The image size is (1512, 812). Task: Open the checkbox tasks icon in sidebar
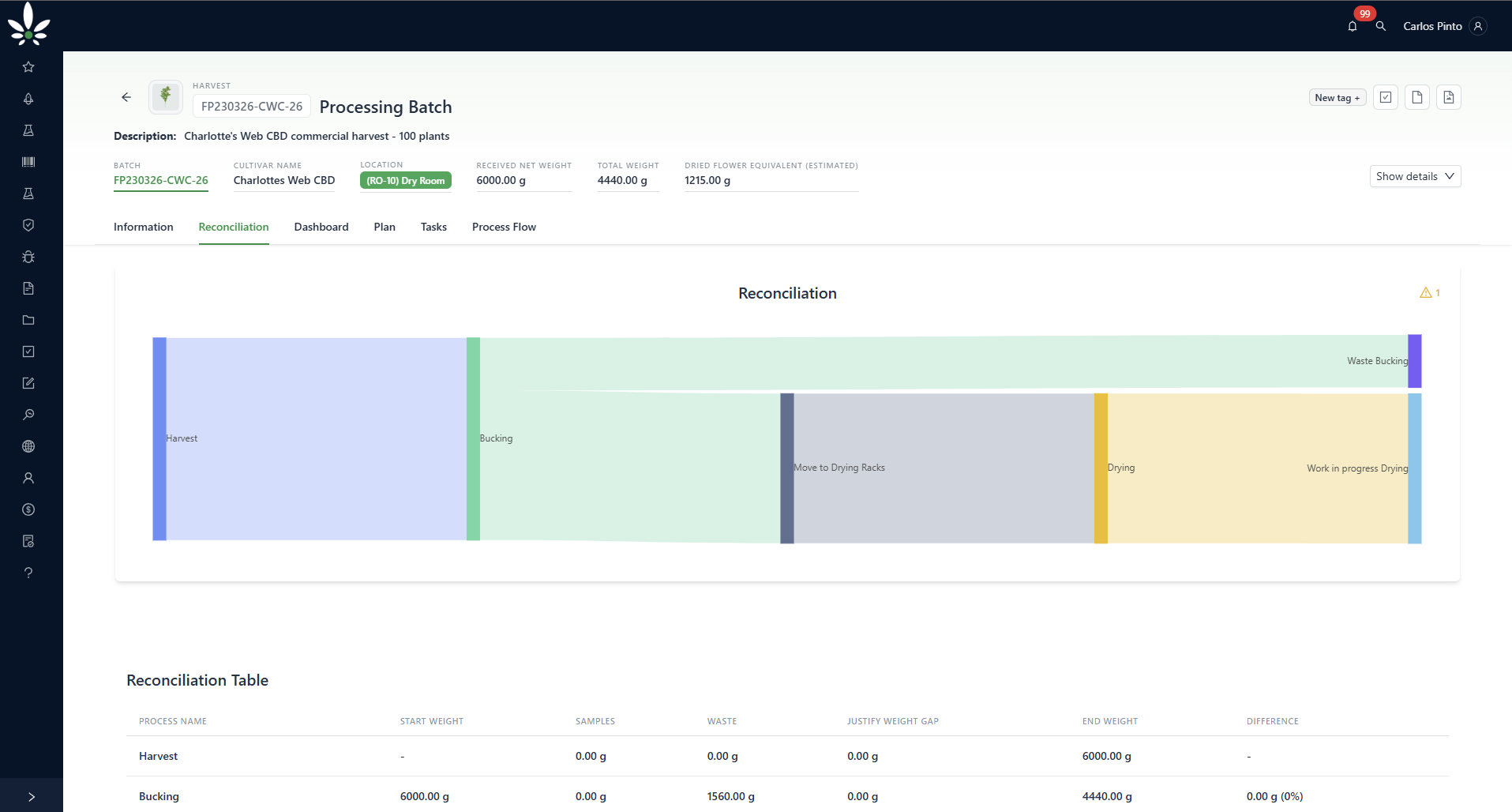pos(28,351)
